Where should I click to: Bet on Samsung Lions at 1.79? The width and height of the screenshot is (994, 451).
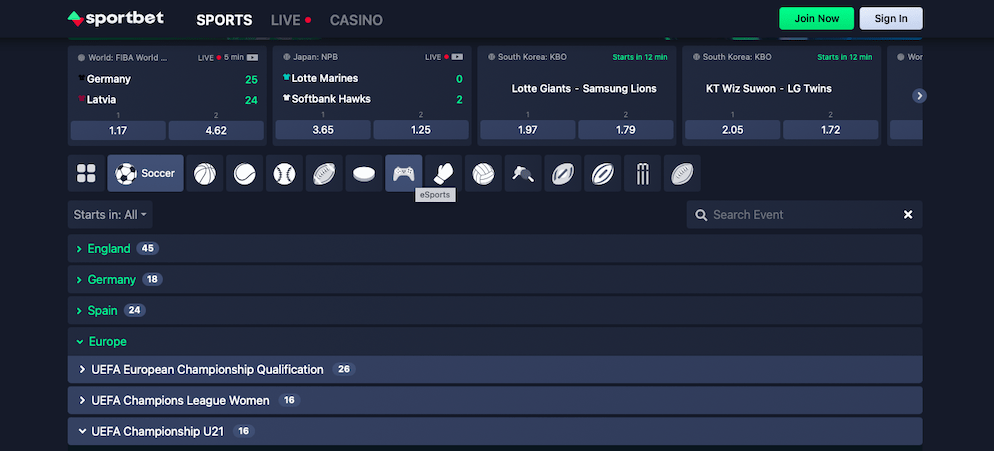click(626, 130)
